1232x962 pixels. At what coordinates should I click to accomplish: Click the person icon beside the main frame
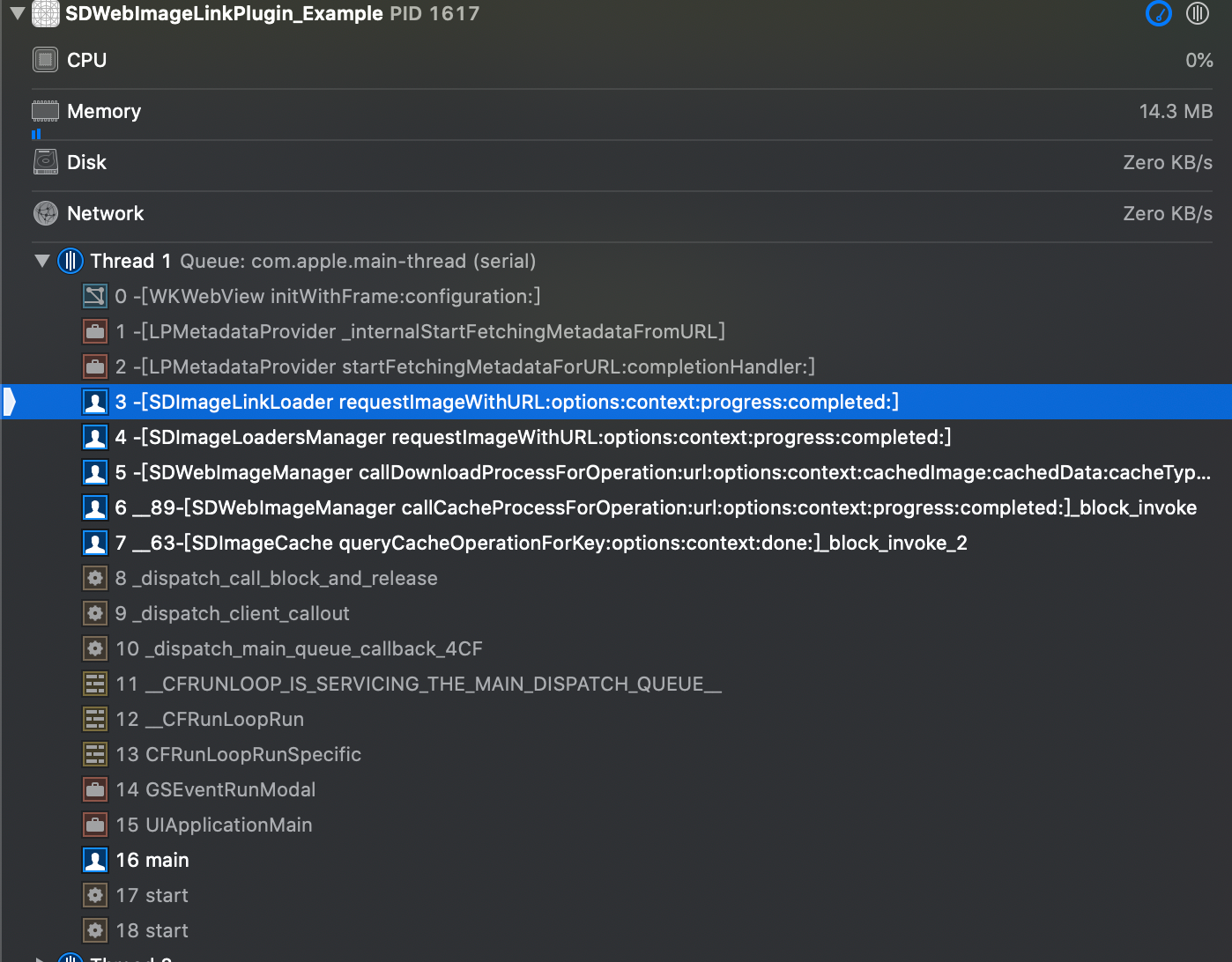pyautogui.click(x=94, y=859)
